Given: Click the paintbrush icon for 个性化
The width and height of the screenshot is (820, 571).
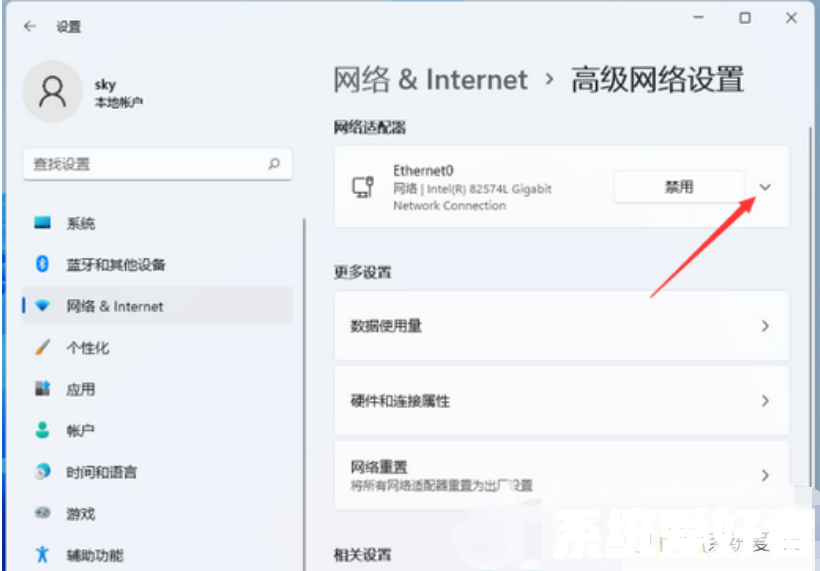Looking at the screenshot, I should tap(43, 348).
